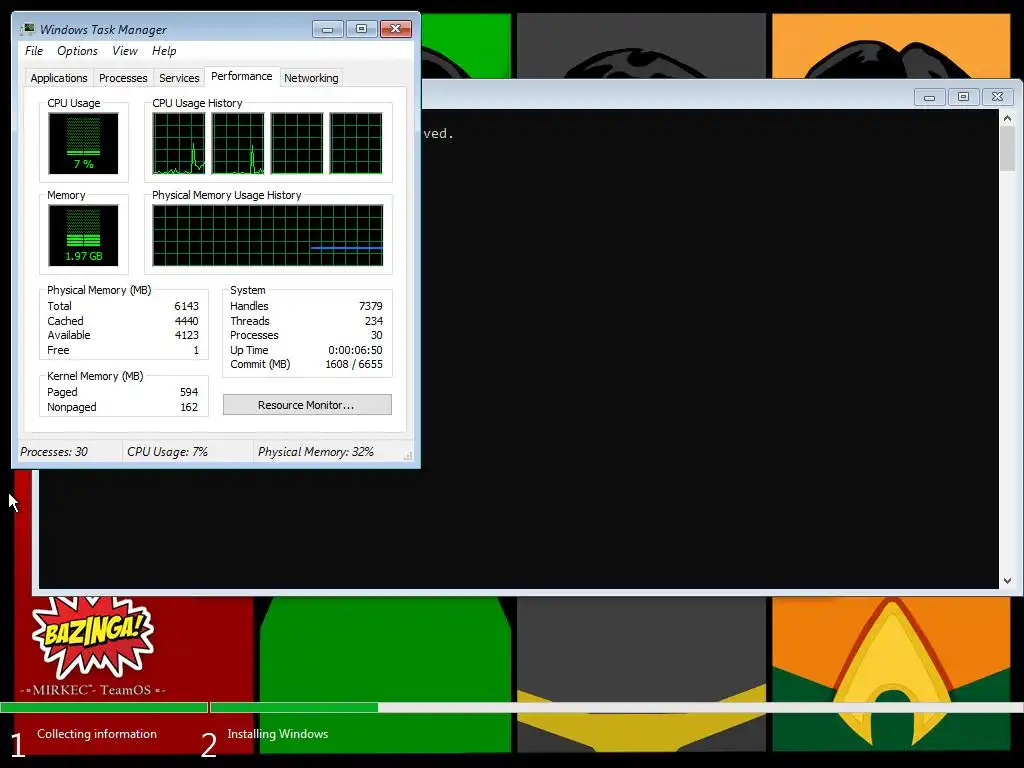Screen dimensions: 1024x768
Task: Click the command prompt scroll up arrow
Action: pyautogui.click(x=1007, y=118)
